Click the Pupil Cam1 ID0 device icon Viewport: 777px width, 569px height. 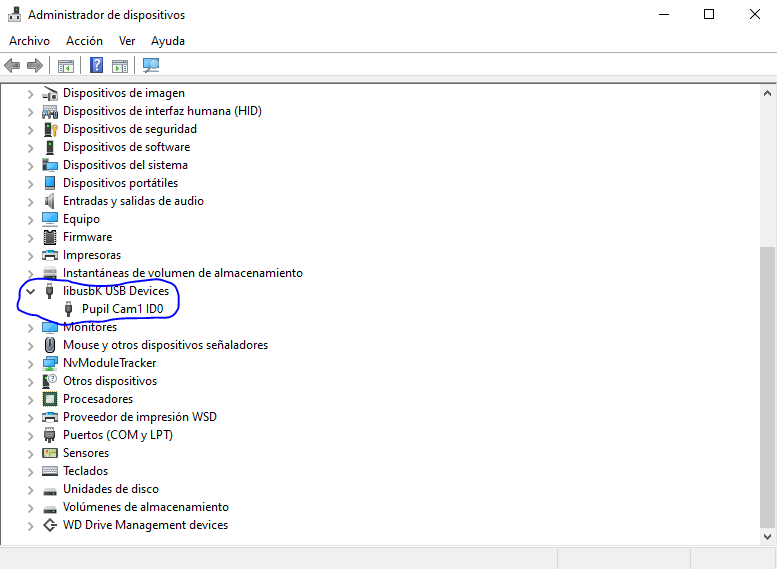point(69,309)
